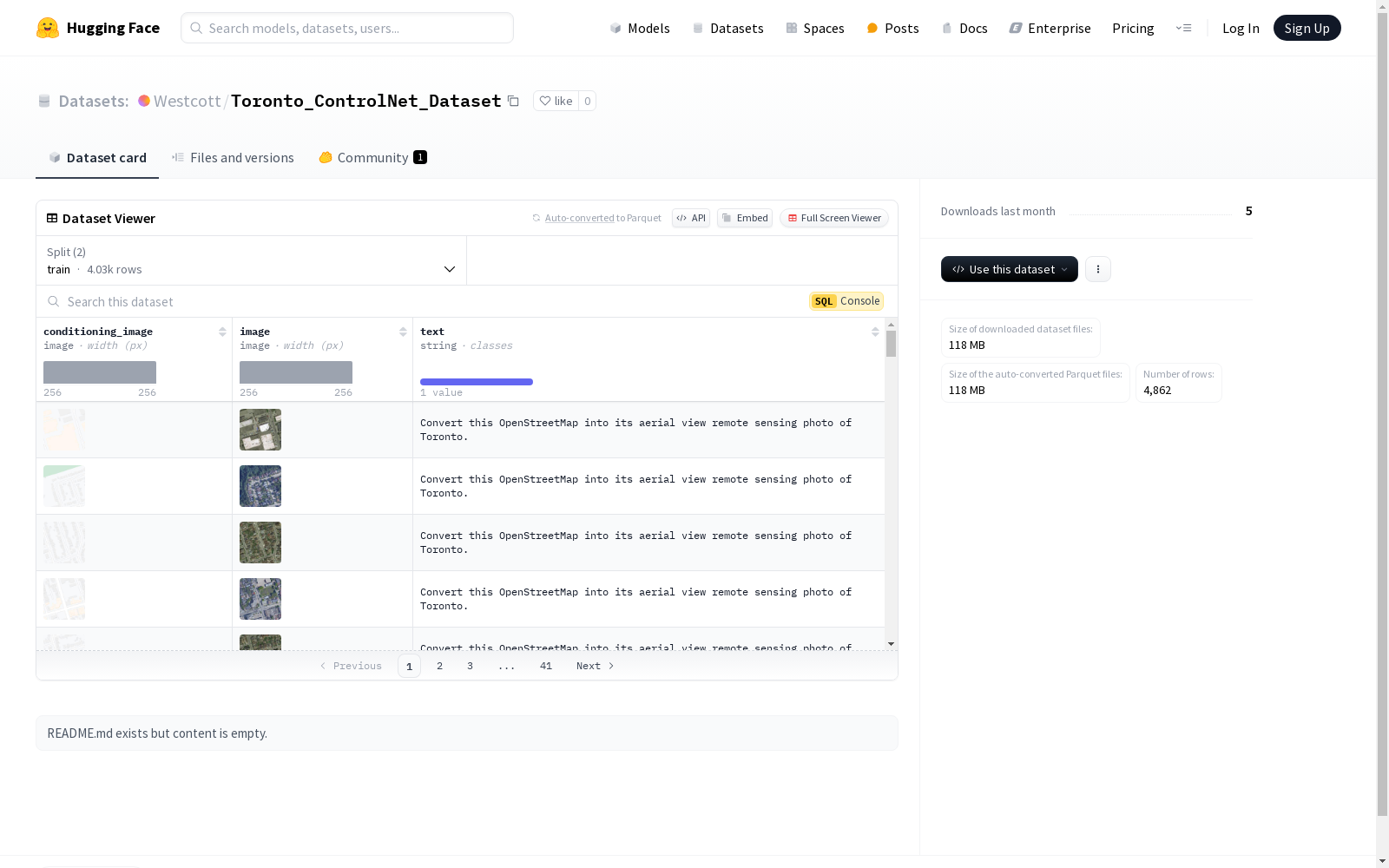Viewport: 1389px width, 868px height.
Task: Click the pagination ellipsis
Action: [507, 666]
